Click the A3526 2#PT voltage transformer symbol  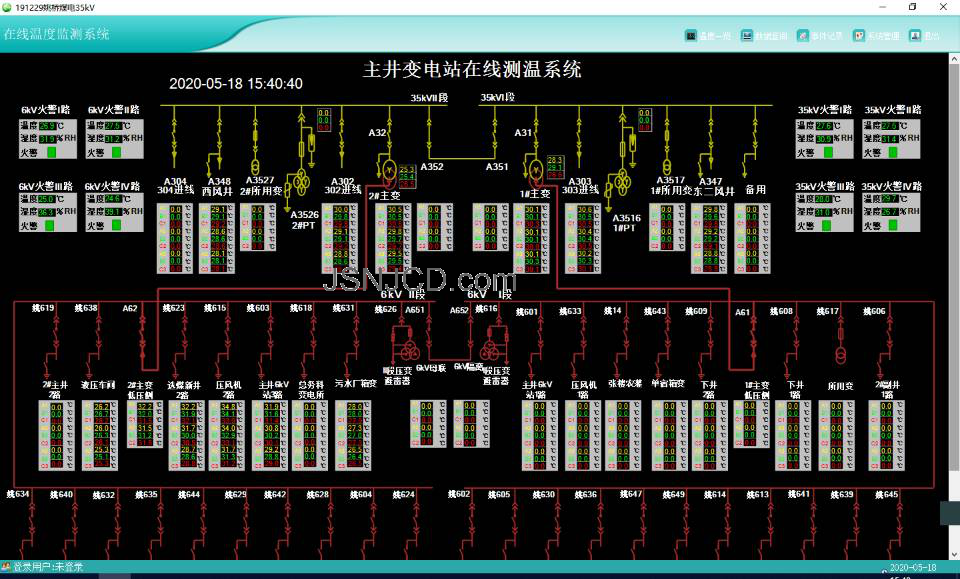tap(301, 182)
